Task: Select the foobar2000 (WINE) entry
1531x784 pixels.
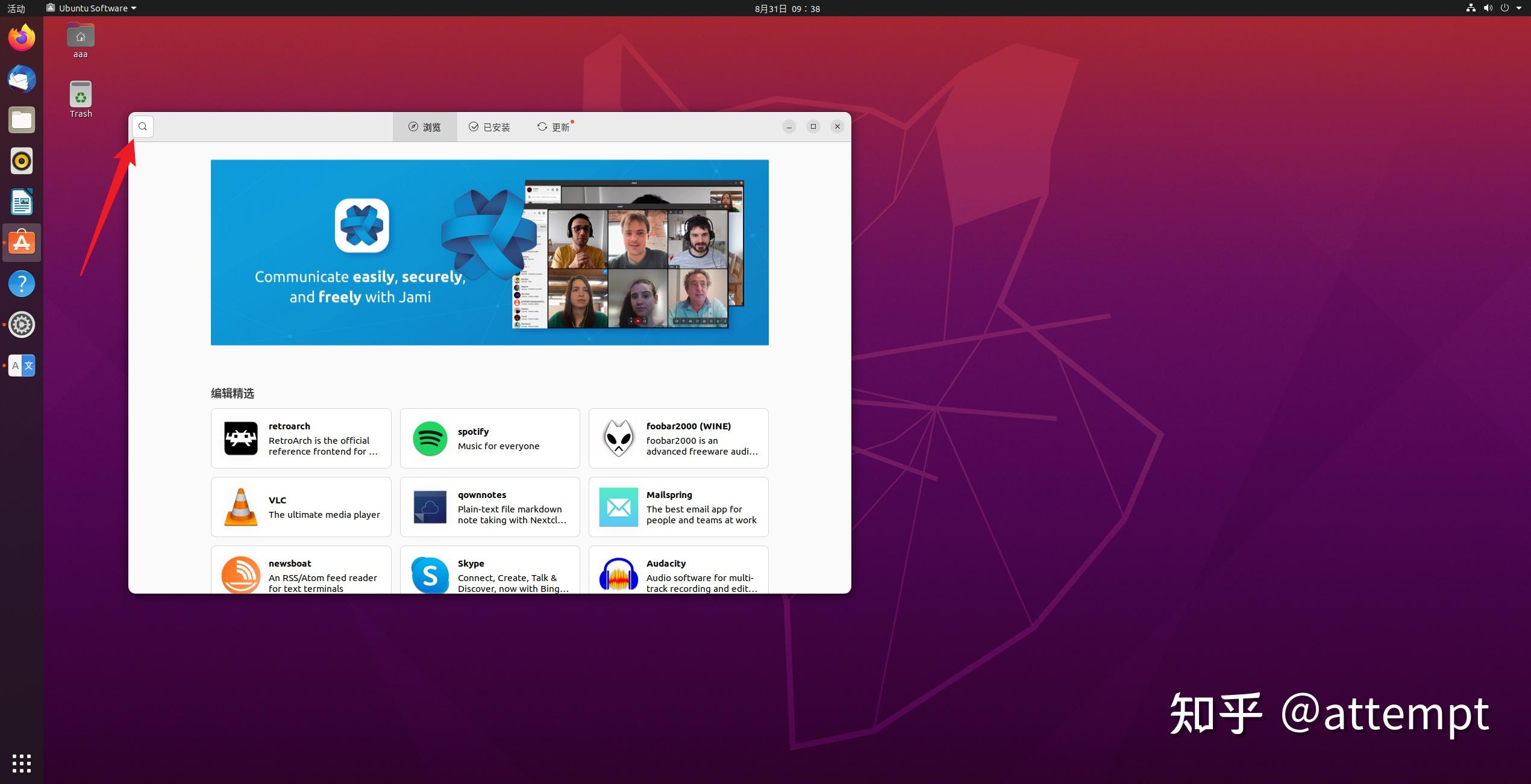Action: [x=678, y=438]
